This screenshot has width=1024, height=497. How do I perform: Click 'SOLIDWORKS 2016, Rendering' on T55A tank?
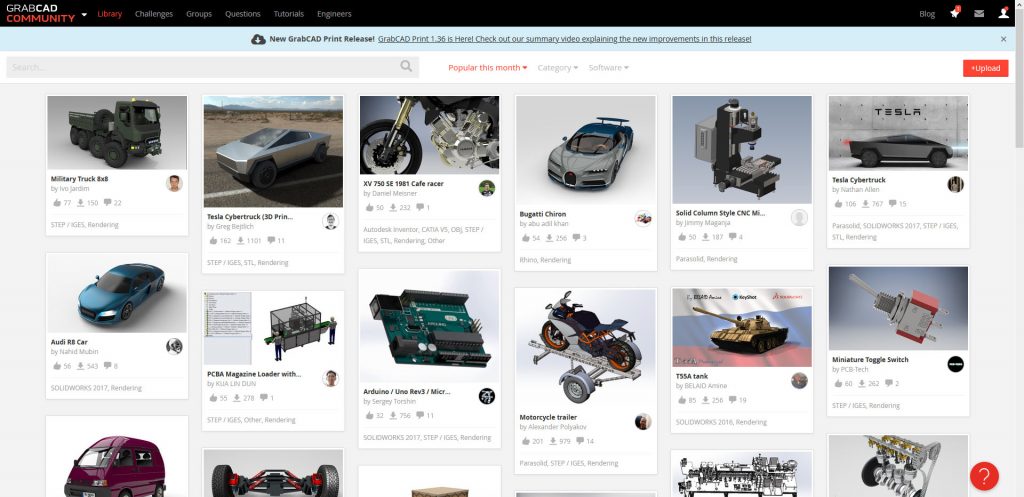(x=722, y=422)
